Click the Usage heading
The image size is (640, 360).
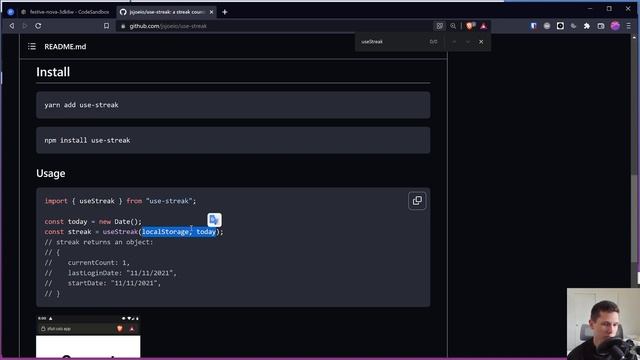[51, 173]
